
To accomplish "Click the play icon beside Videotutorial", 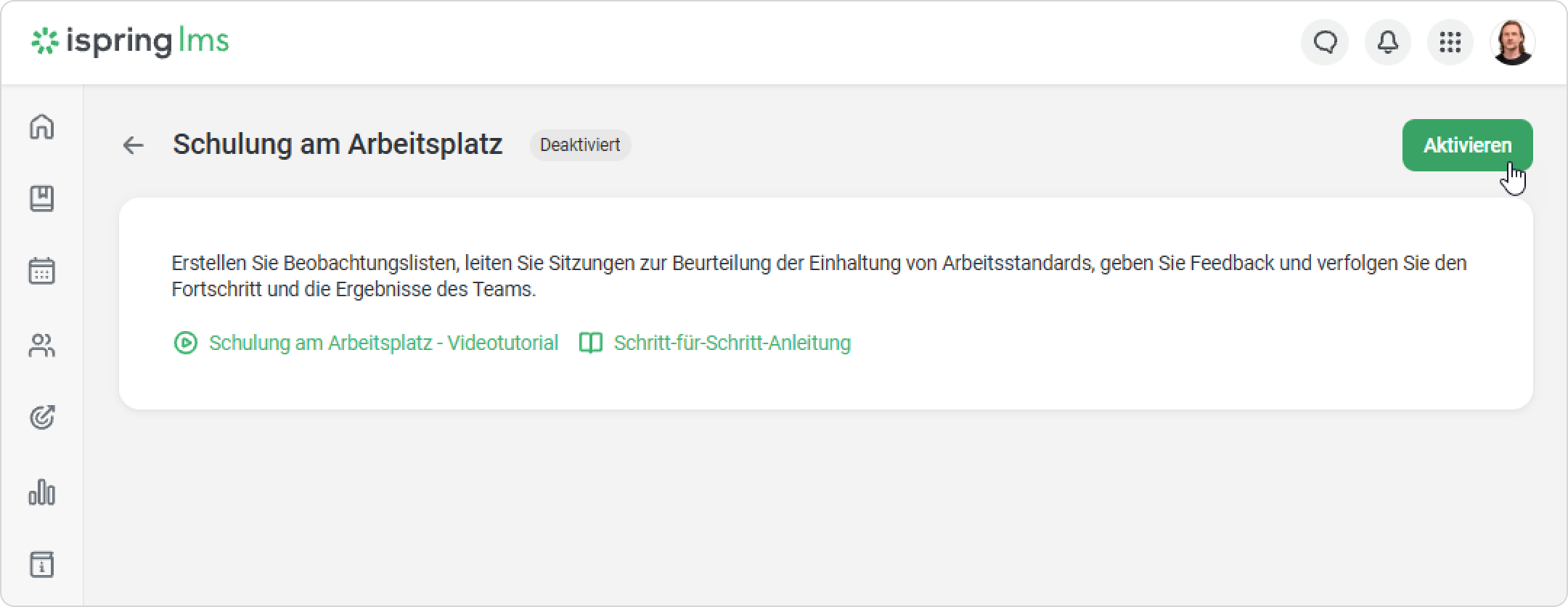I will [186, 343].
